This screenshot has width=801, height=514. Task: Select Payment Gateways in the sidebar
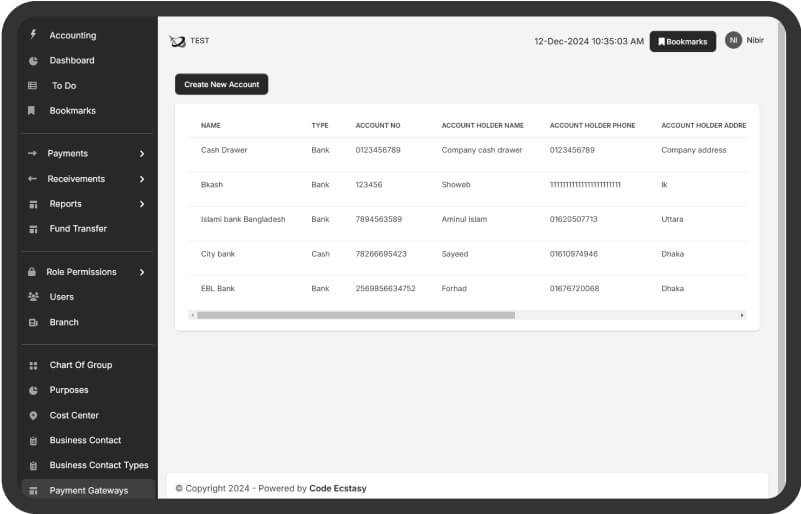coord(88,491)
